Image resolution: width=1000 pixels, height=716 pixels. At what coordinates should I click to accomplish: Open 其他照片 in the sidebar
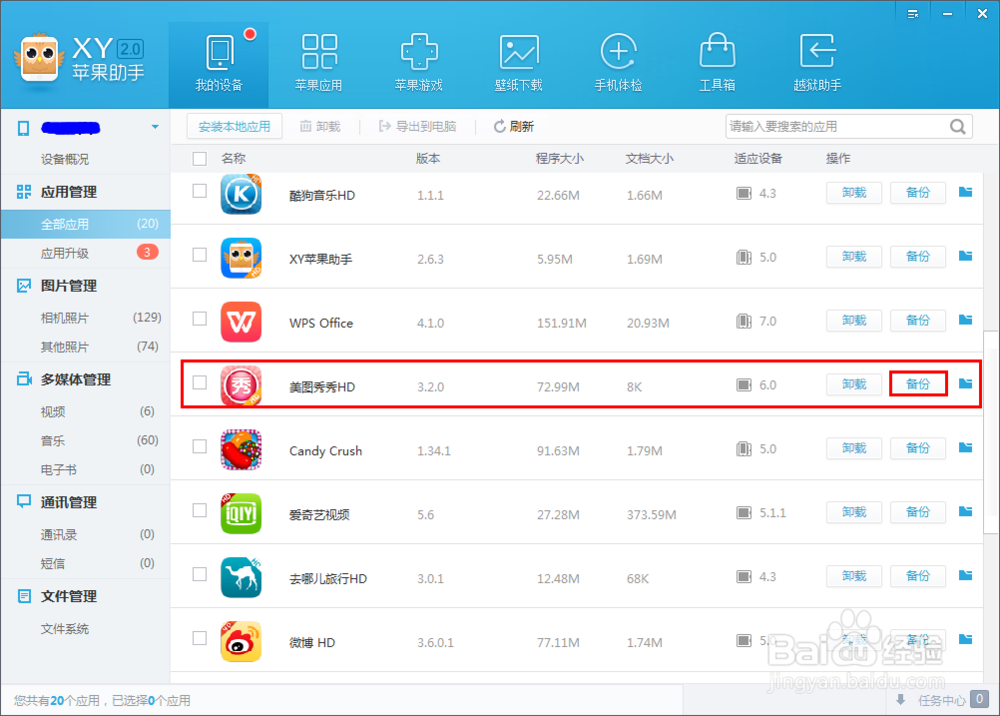click(85, 347)
